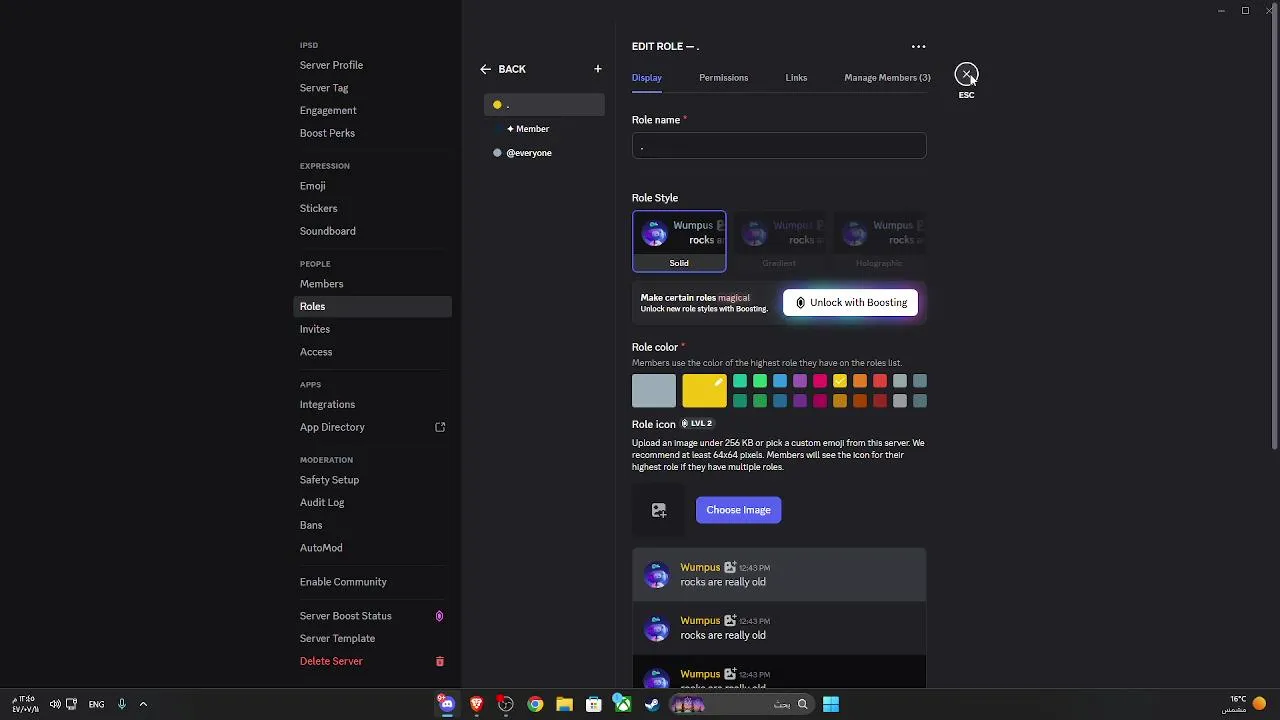The height and width of the screenshot is (720, 1280).
Task: Open File Explorer from the taskbar
Action: (x=564, y=704)
